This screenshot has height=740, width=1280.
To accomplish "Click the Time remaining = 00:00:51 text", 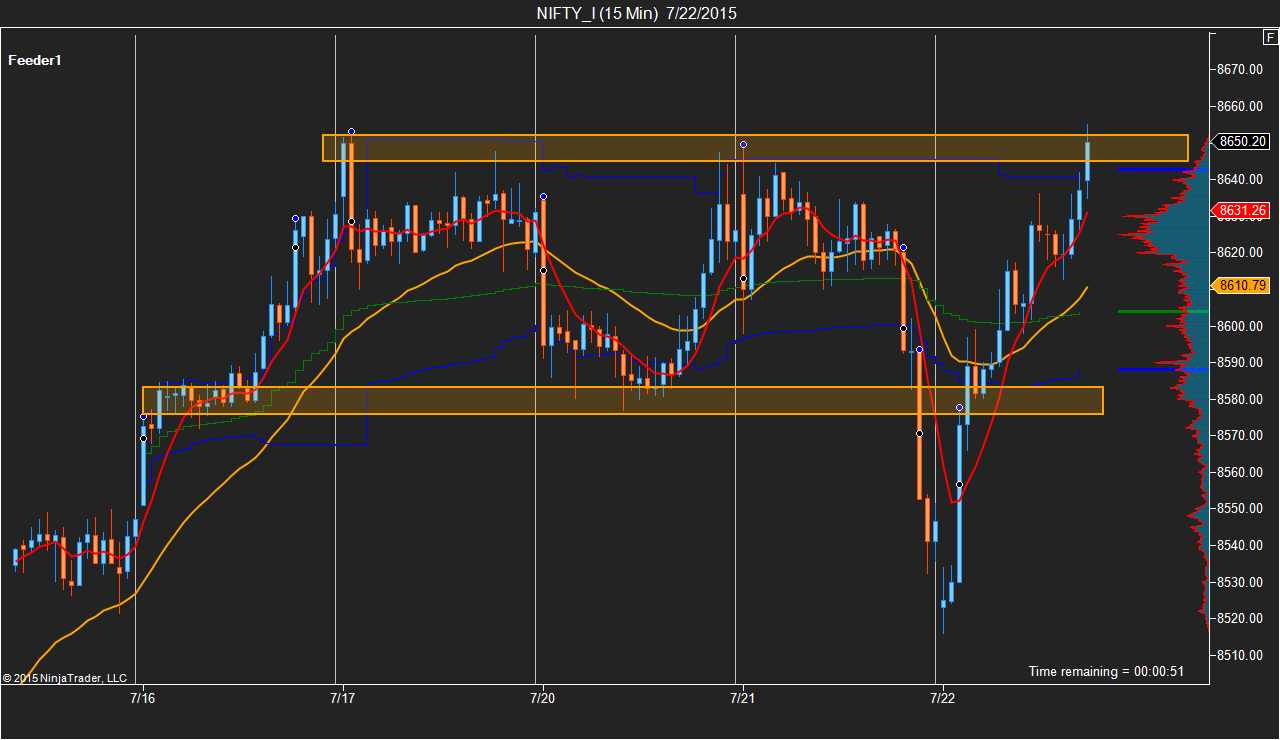I will pyautogui.click(x=1106, y=671).
